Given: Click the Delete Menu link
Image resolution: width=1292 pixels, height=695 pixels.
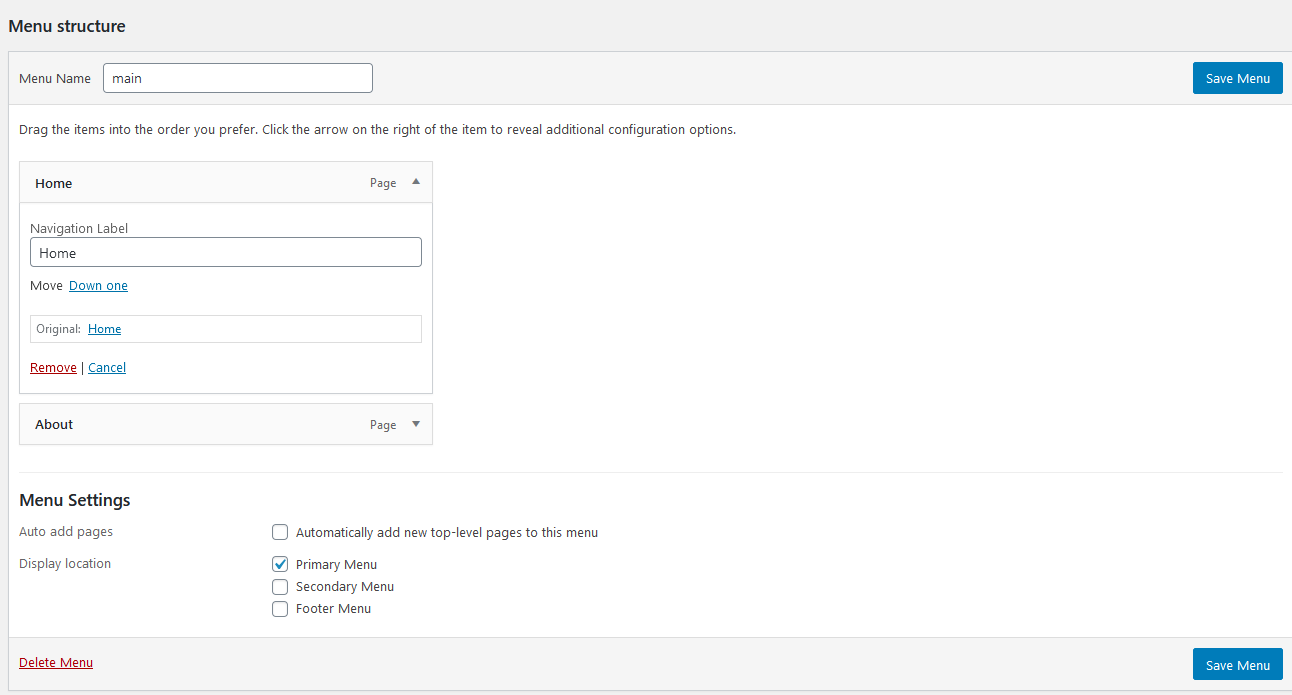Looking at the screenshot, I should (56, 663).
